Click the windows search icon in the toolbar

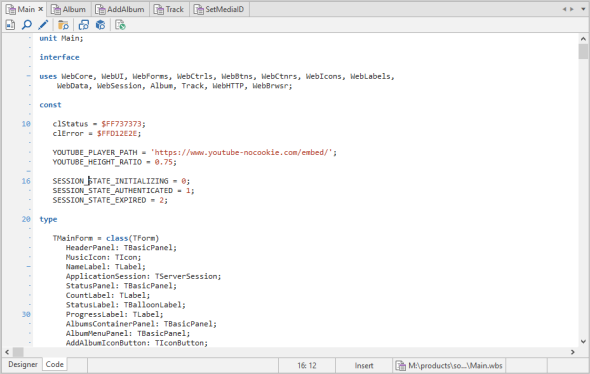point(84,25)
